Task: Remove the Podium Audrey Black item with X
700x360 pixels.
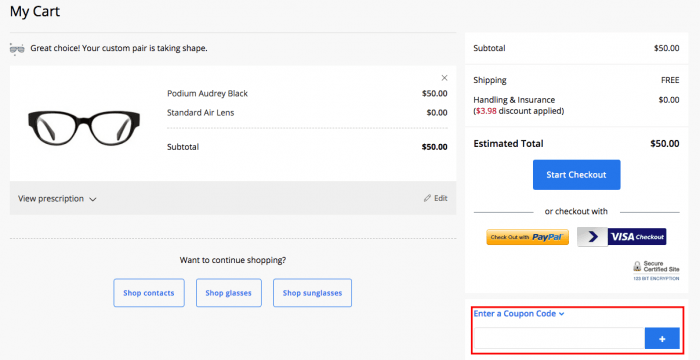Action: click(x=444, y=78)
